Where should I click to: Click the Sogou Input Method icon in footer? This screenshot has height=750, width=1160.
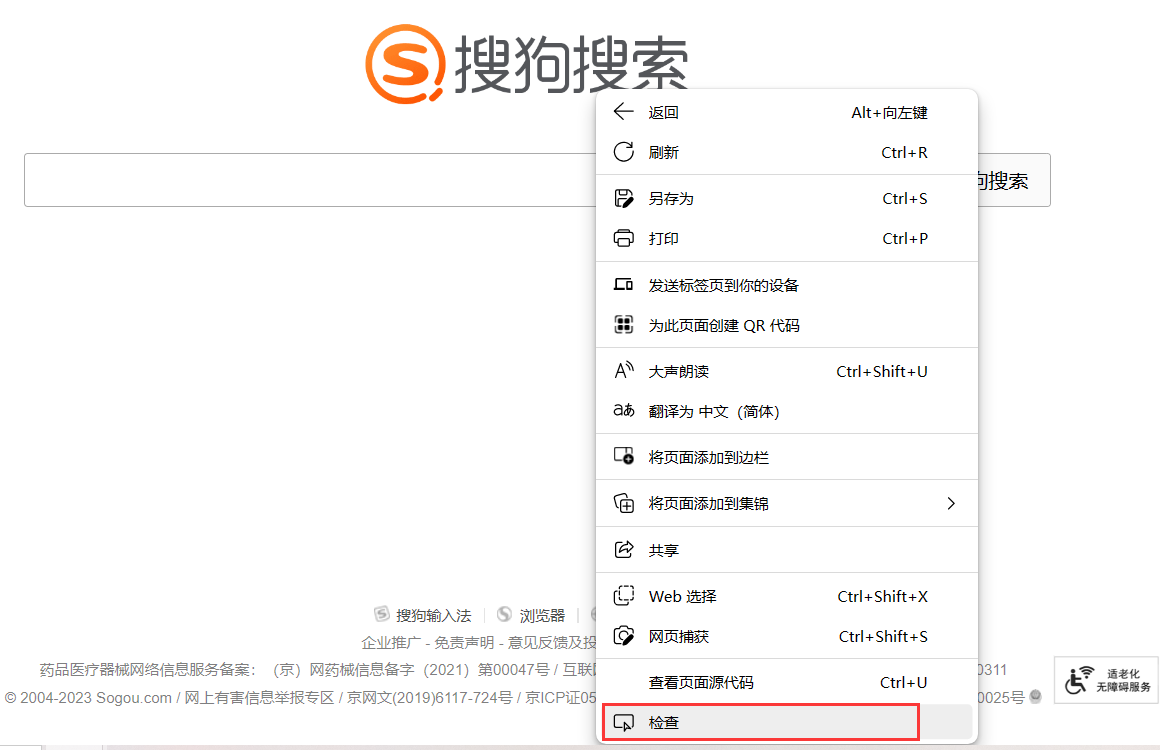tap(382, 614)
